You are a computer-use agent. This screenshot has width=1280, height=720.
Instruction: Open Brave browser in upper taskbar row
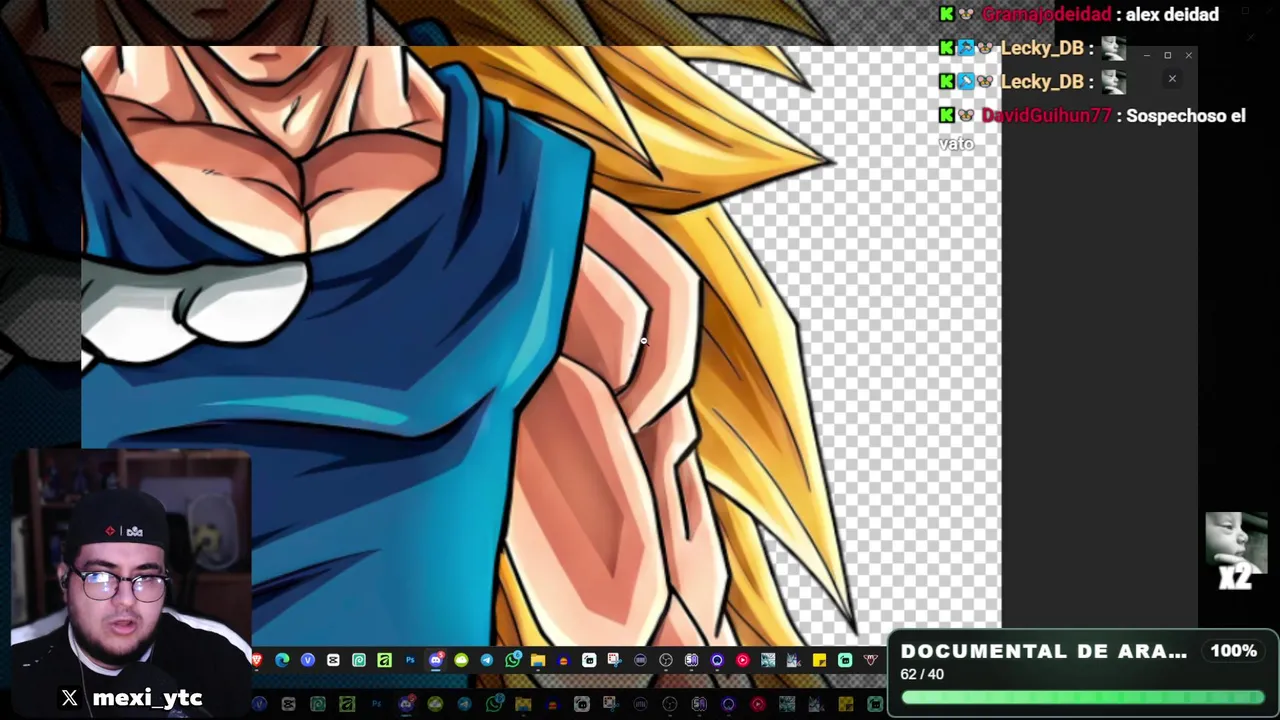point(257,660)
